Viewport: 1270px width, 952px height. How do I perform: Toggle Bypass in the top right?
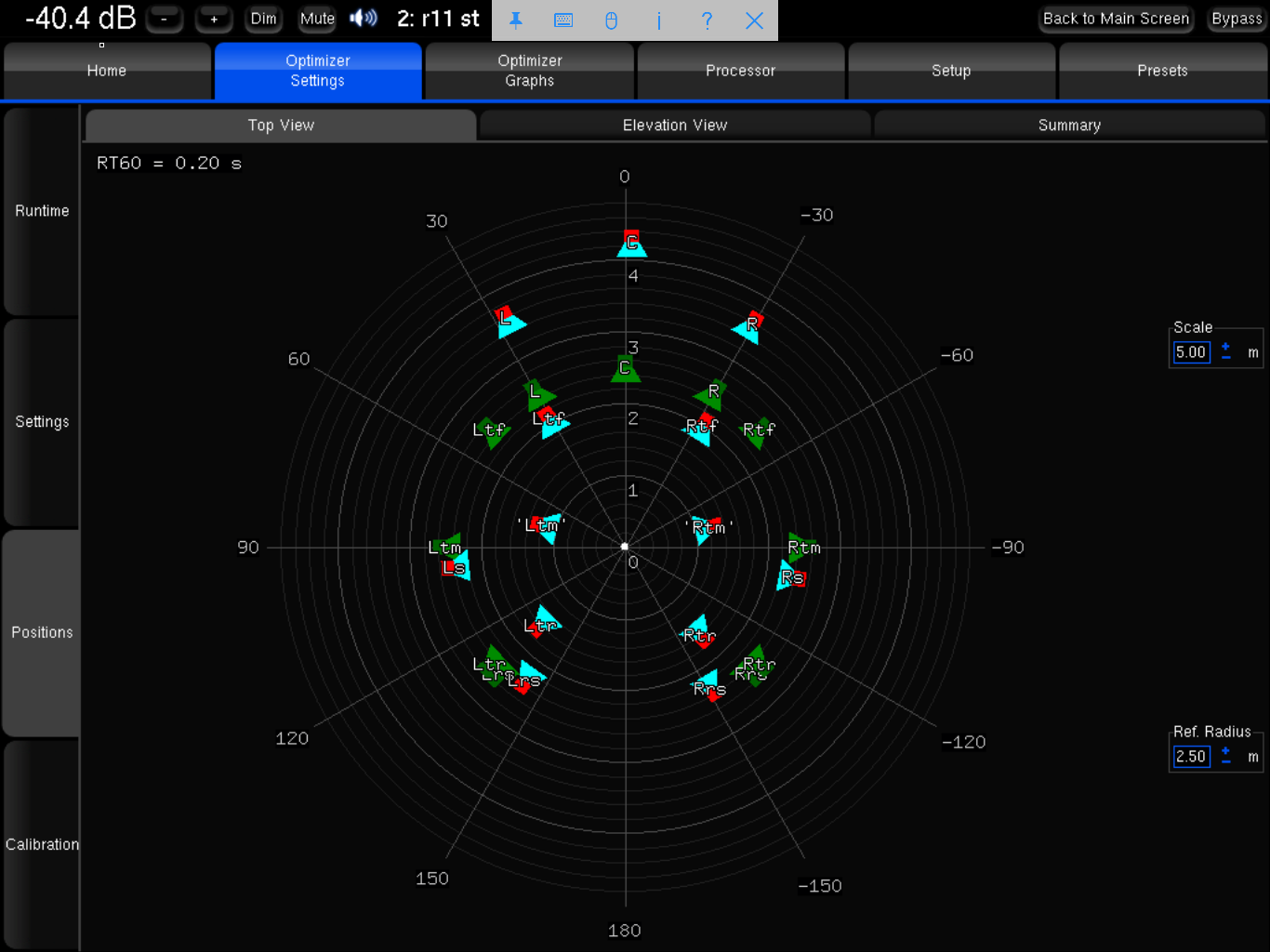click(x=1236, y=19)
